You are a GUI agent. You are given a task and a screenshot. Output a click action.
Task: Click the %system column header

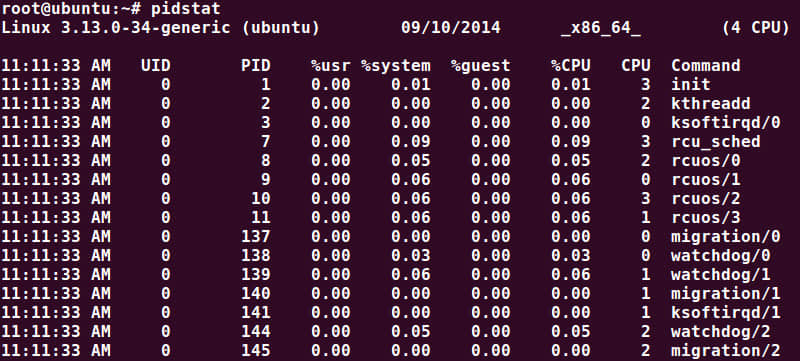click(396, 66)
